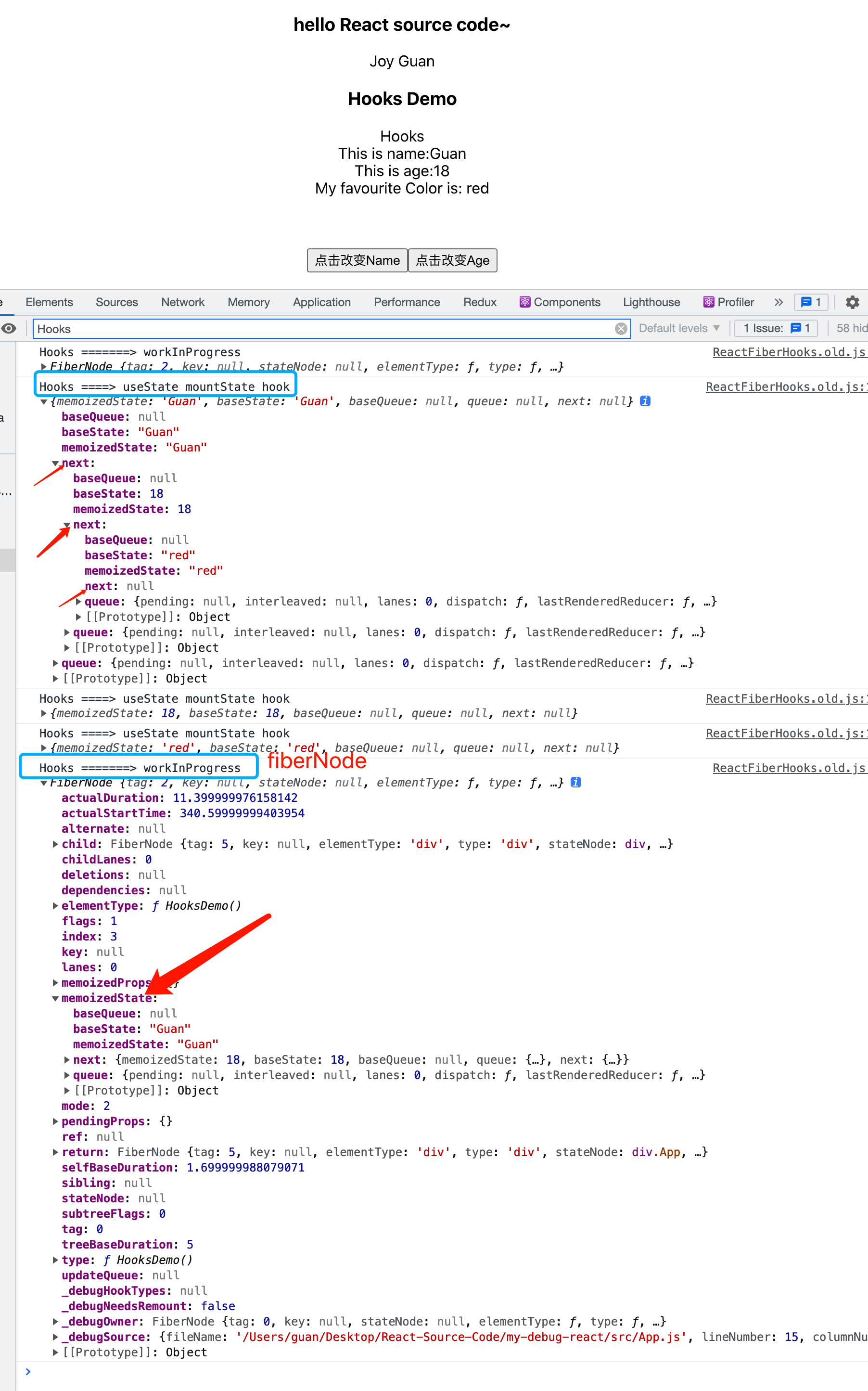The height and width of the screenshot is (1391, 868).
Task: Click the info icon beside expanded FiberNode object
Action: coord(576,782)
